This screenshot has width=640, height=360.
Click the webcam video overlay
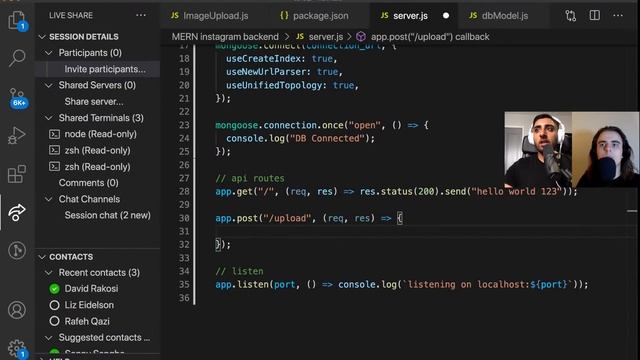[x=572, y=150]
